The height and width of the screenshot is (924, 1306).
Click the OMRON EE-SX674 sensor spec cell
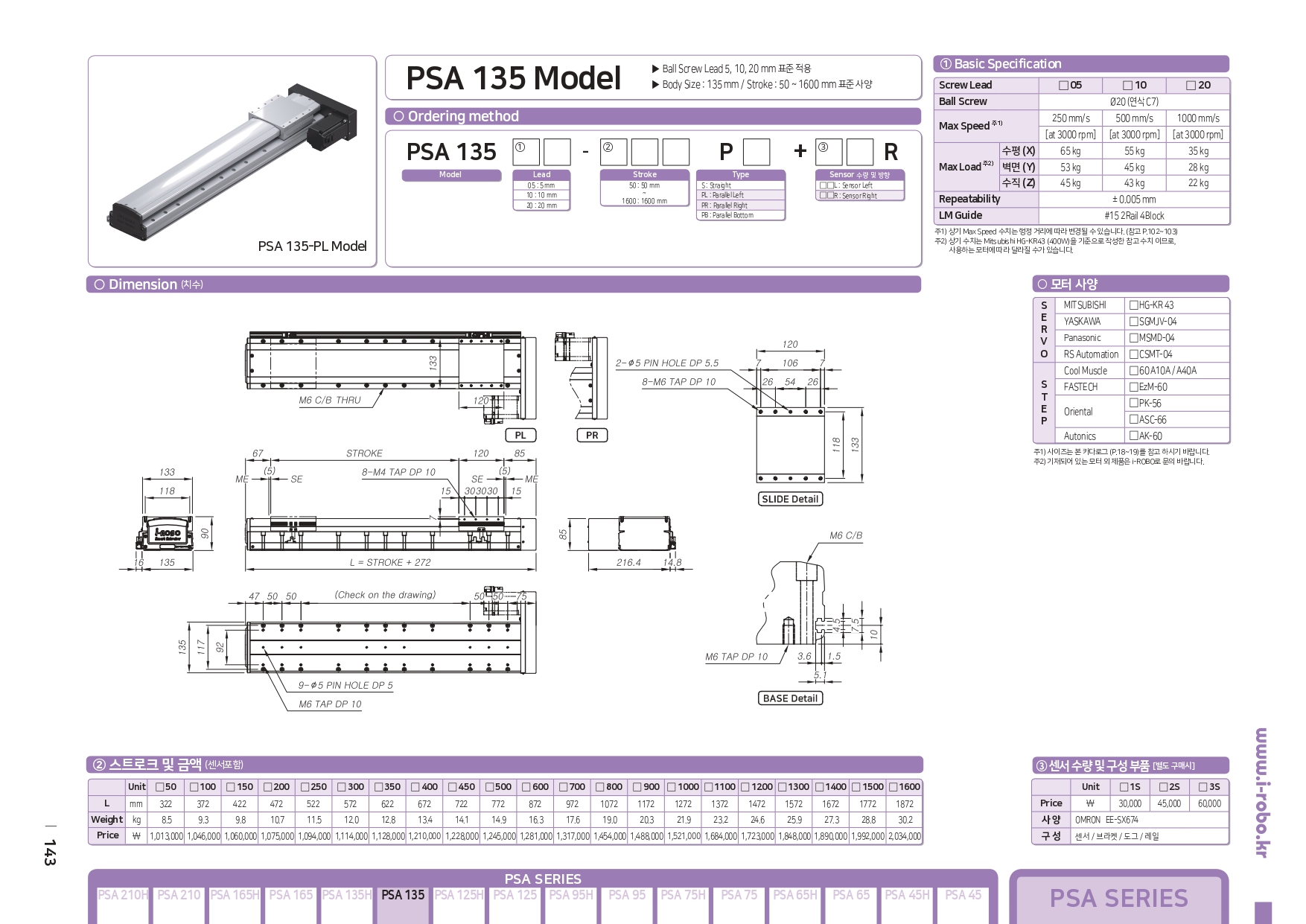point(1151,820)
